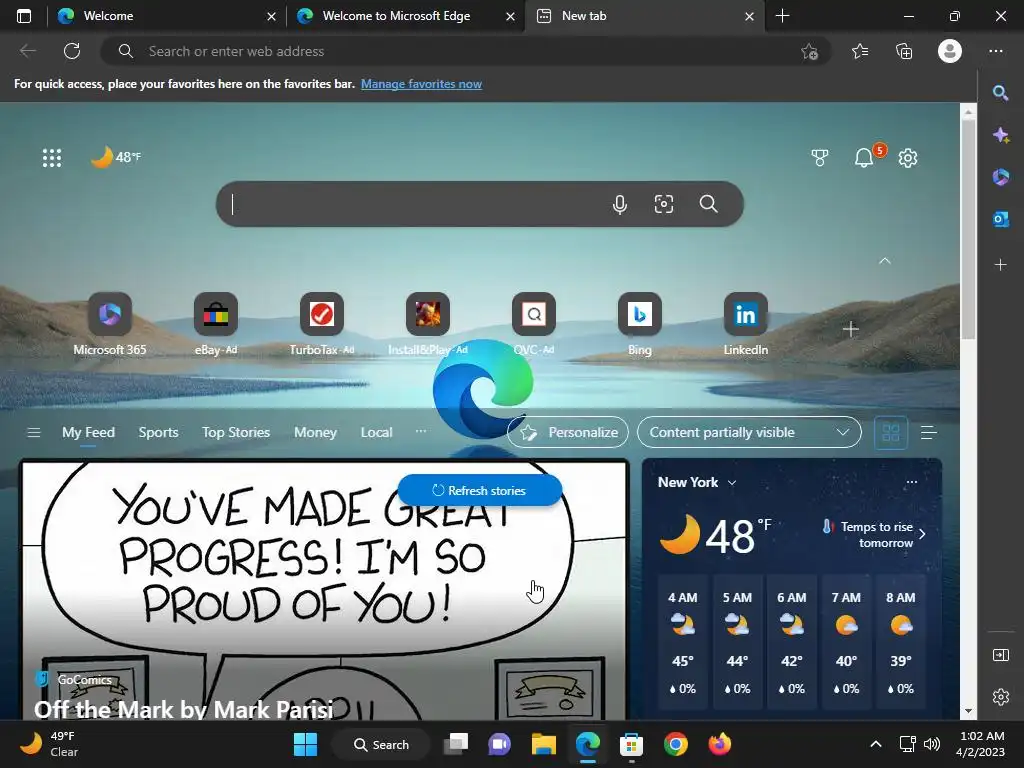1024x768 pixels.
Task: Open Outlook in the sidebar
Action: tap(1000, 219)
